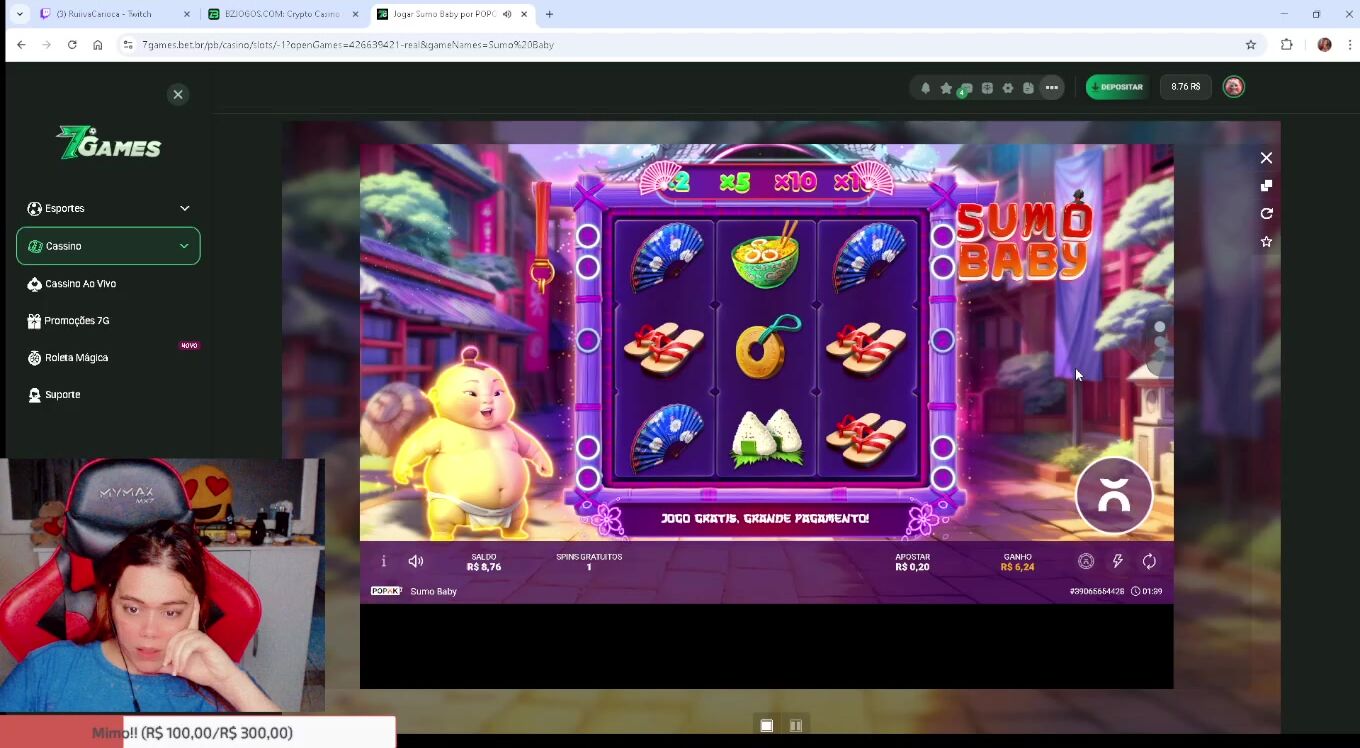Select Cassino in the sidebar
The image size is (1360, 748).
click(x=108, y=246)
